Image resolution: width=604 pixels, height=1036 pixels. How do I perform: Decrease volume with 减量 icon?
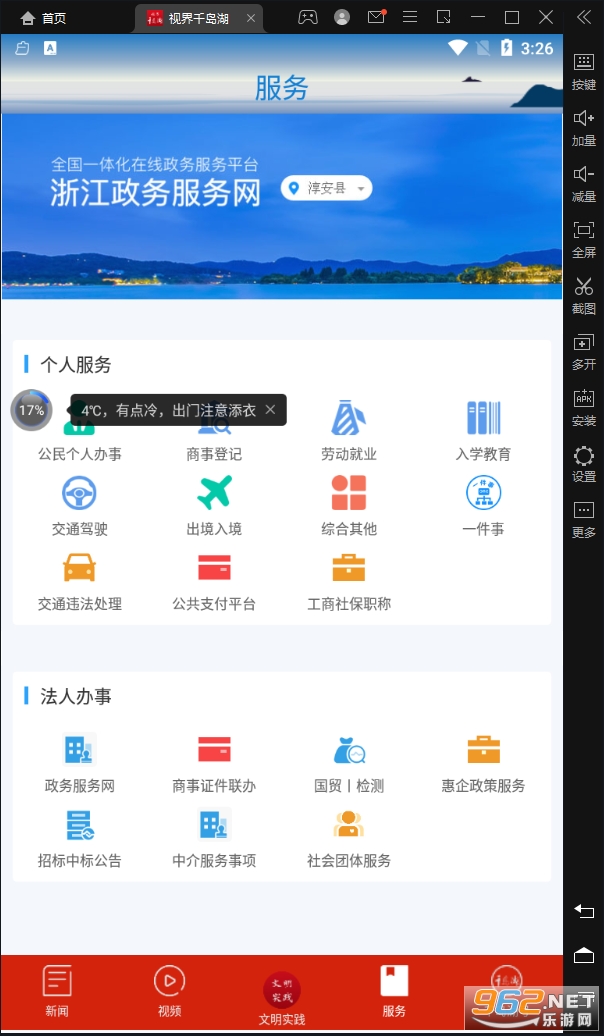584,174
